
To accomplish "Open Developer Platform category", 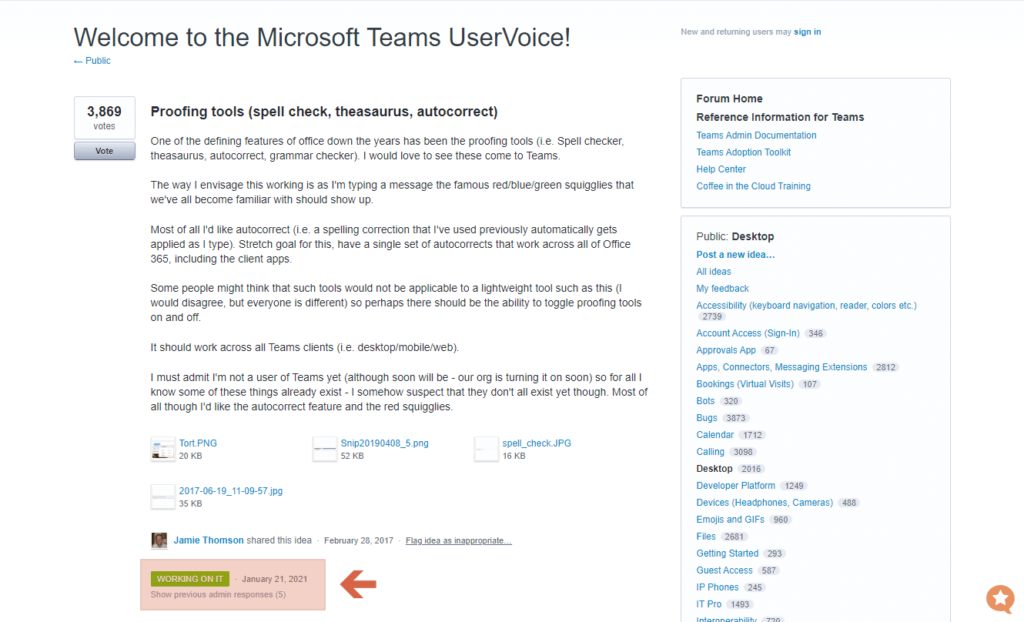I will click(735, 486).
